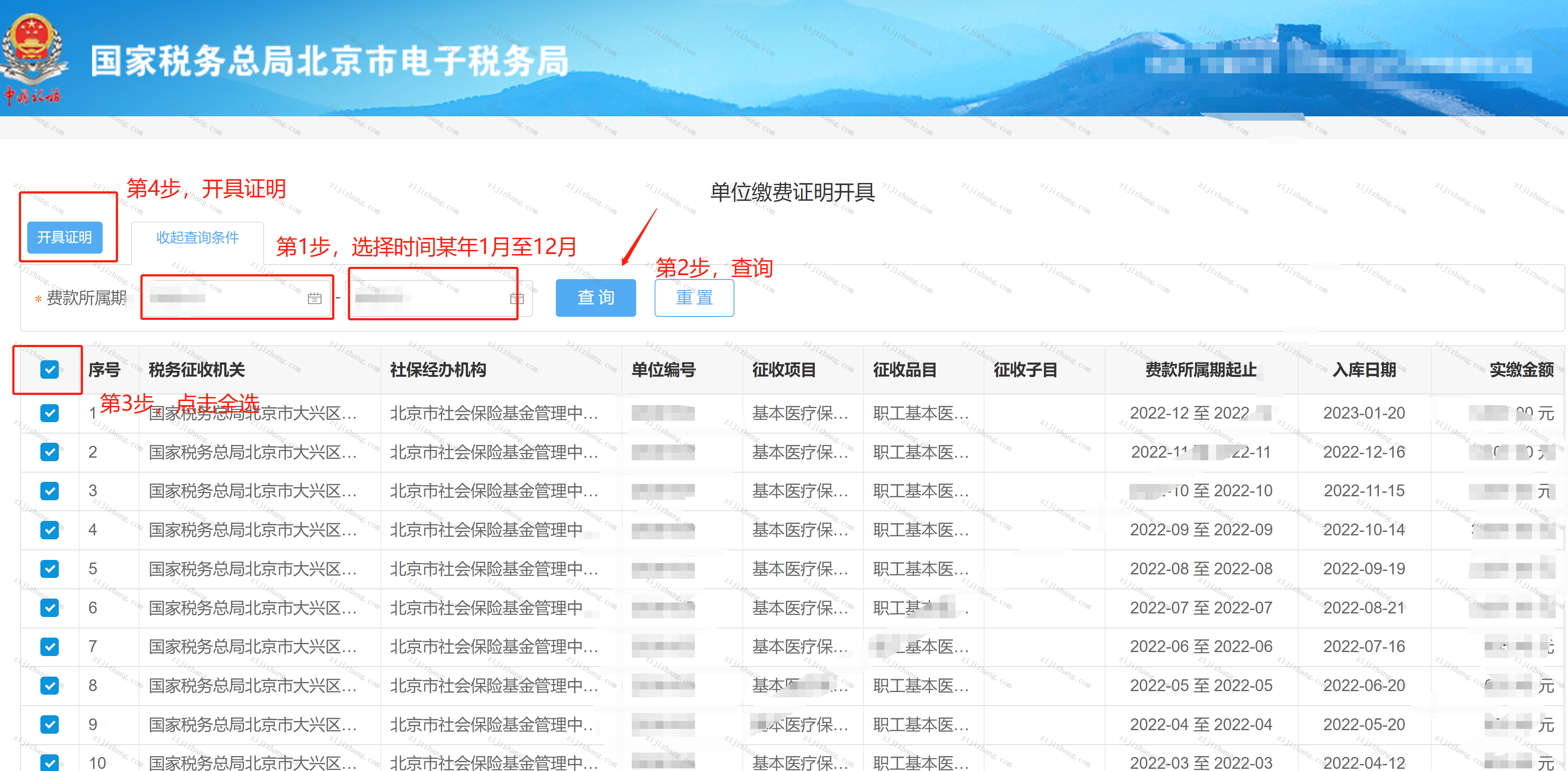Click the 查询 search button
This screenshot has height=771, width=1568.
(x=595, y=297)
